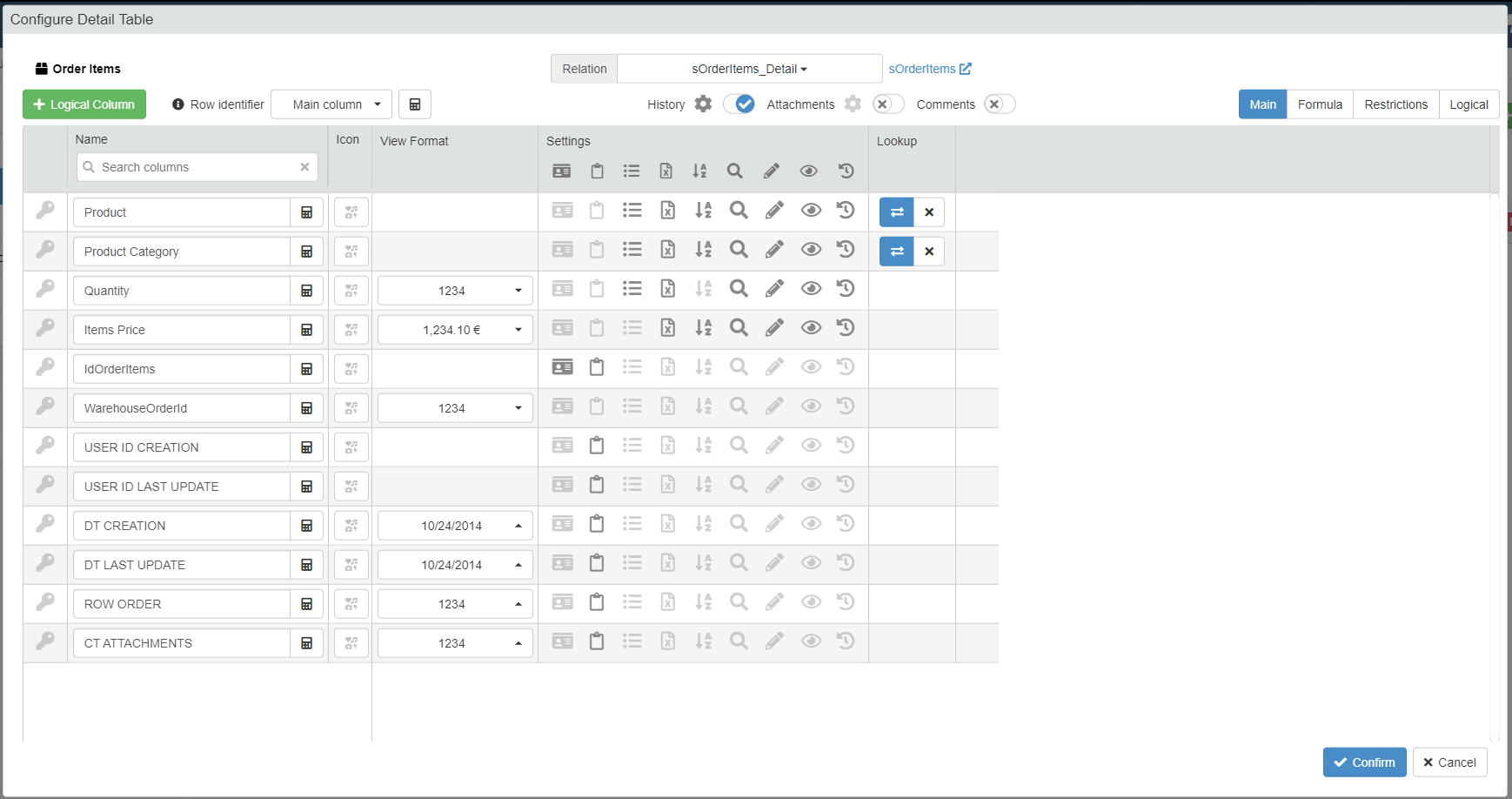Enable the Comments toggle switch
This screenshot has width=1512, height=799.
click(x=1000, y=104)
